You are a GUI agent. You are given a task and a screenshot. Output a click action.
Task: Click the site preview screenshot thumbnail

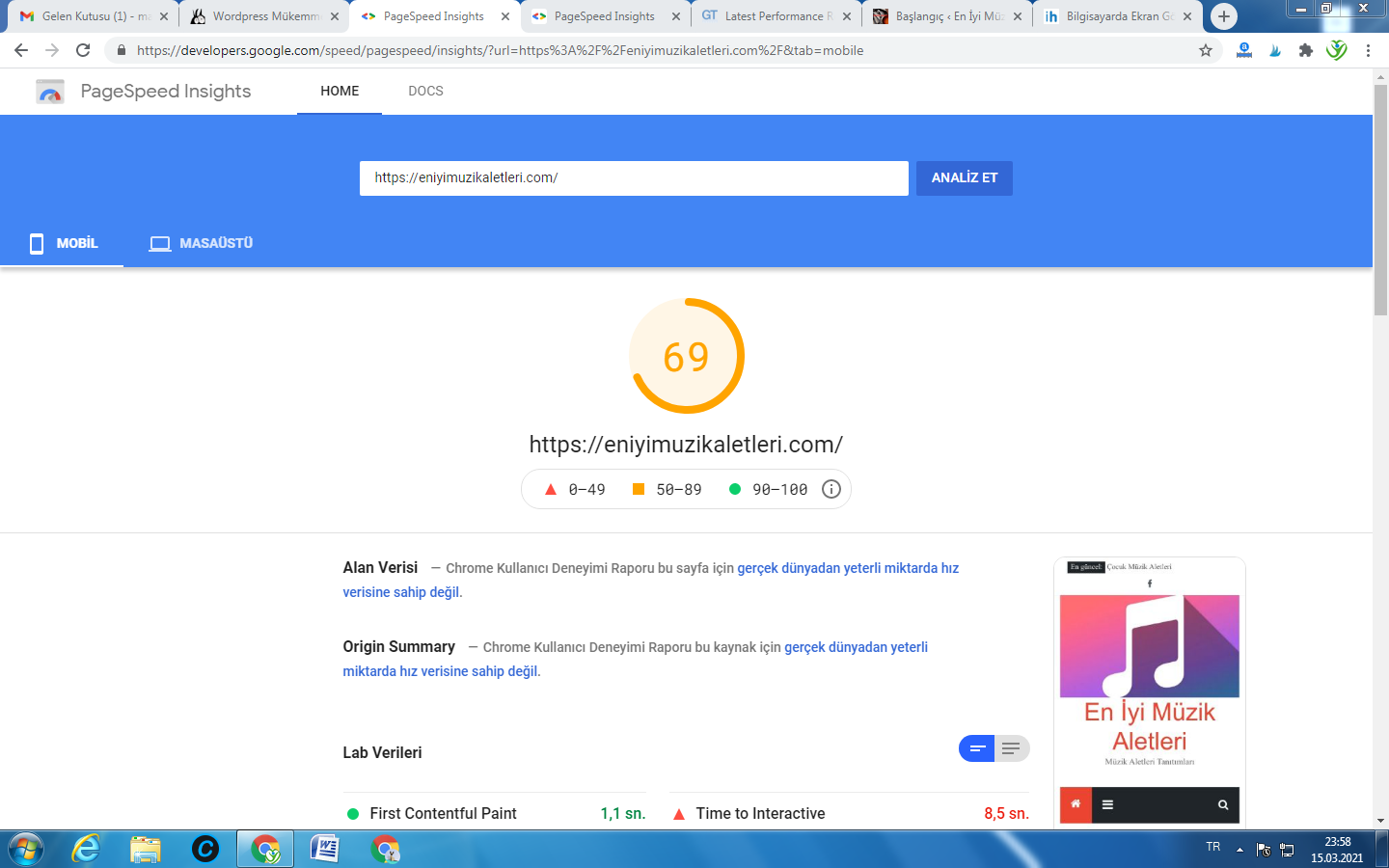click(x=1150, y=692)
